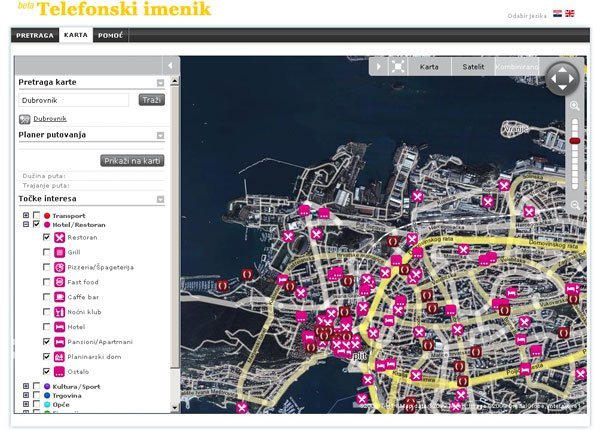
Task: Enable the Kultura/Sport category checkbox
Action: coord(36,386)
